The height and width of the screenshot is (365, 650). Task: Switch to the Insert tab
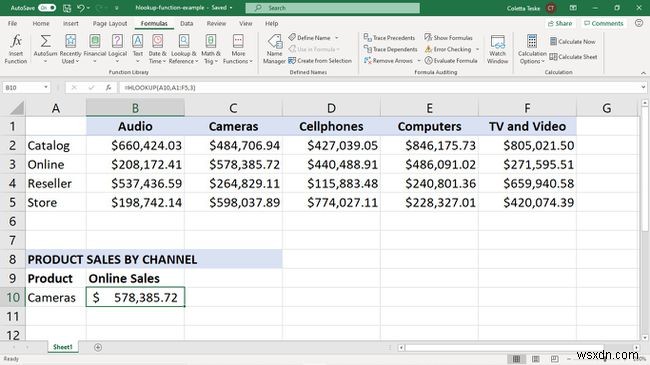tap(70, 24)
